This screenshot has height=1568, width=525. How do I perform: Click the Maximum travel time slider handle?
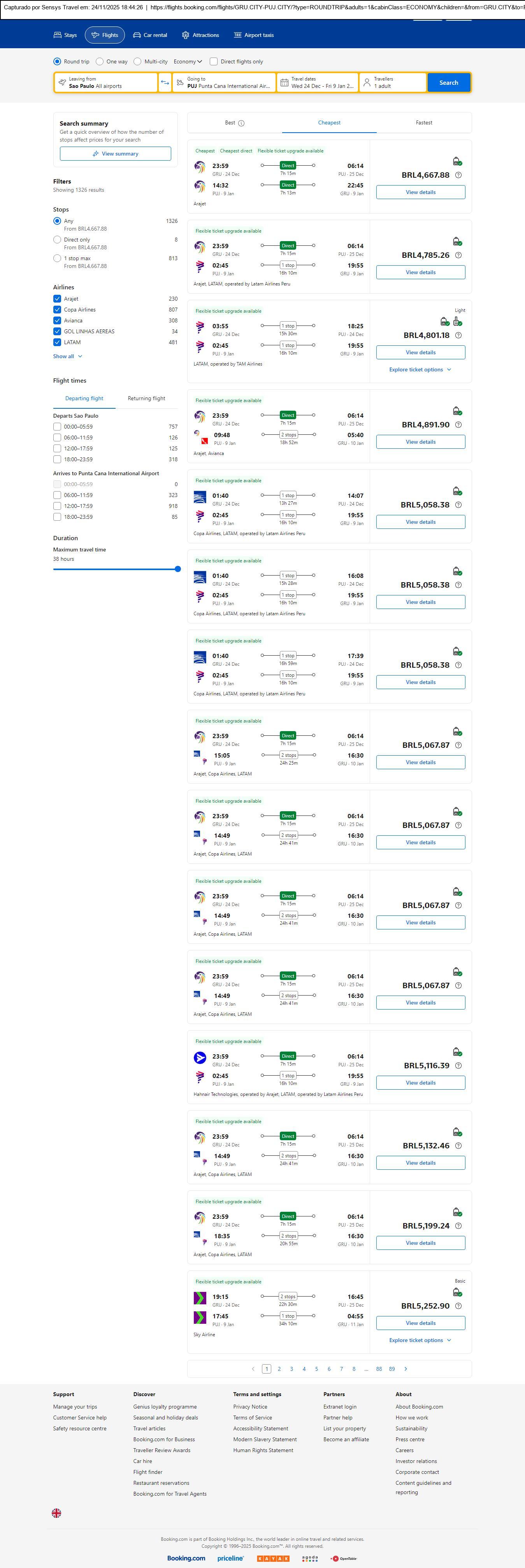[178, 569]
